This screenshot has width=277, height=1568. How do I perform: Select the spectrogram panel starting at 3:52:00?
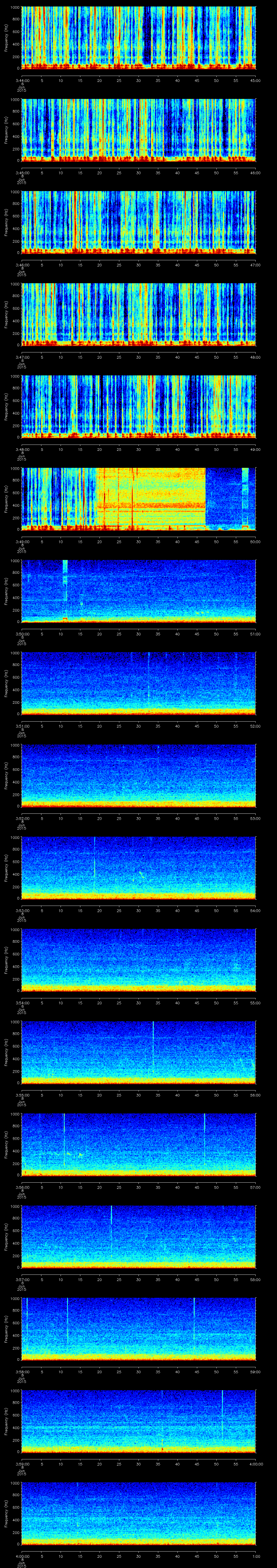pos(139,775)
